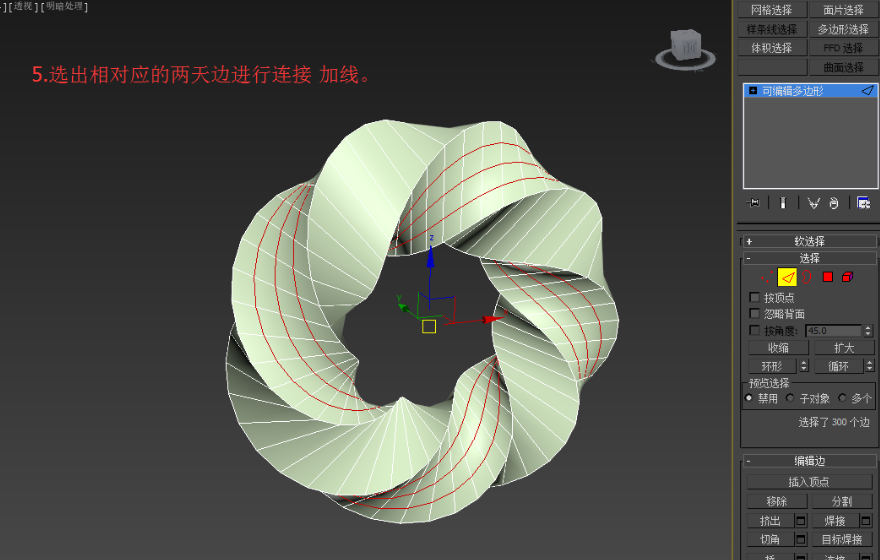
Task: Click 按角度 value spinner arrows
Action: coord(868,331)
